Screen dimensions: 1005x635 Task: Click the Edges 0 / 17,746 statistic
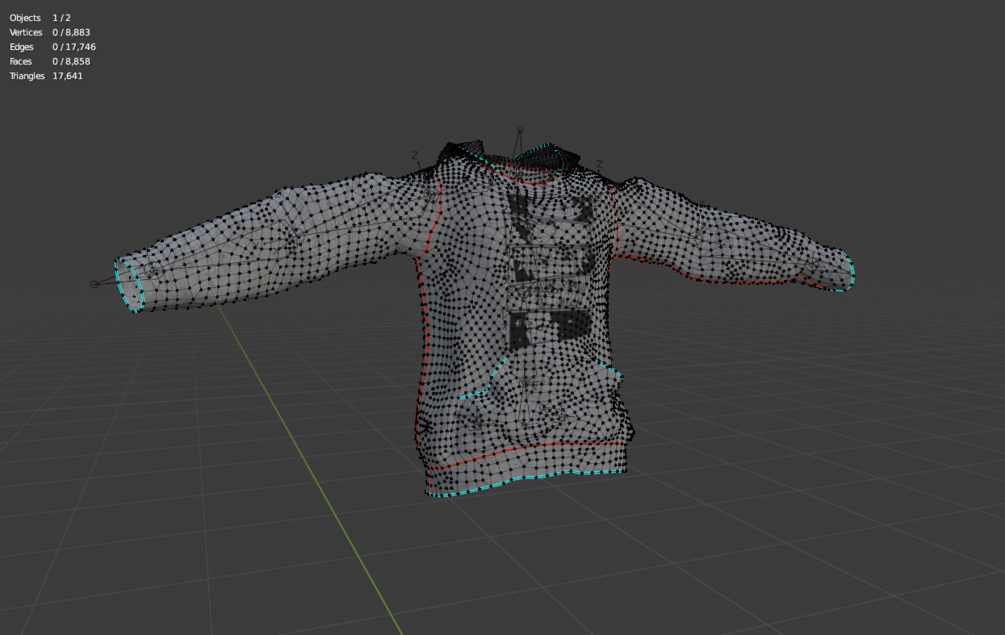pyautogui.click(x=53, y=47)
